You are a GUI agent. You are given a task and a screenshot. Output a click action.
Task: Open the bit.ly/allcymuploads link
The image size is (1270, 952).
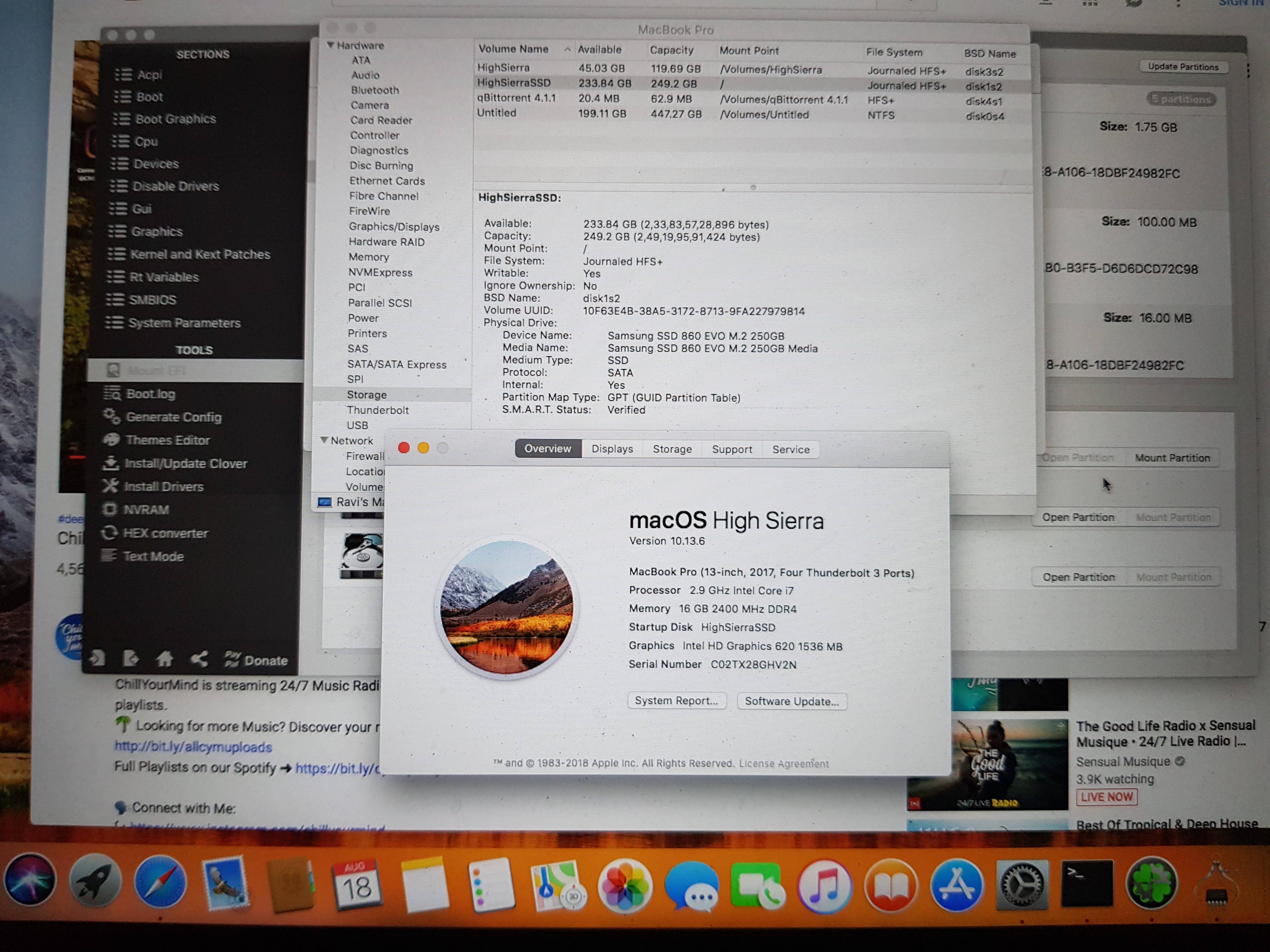pos(193,746)
